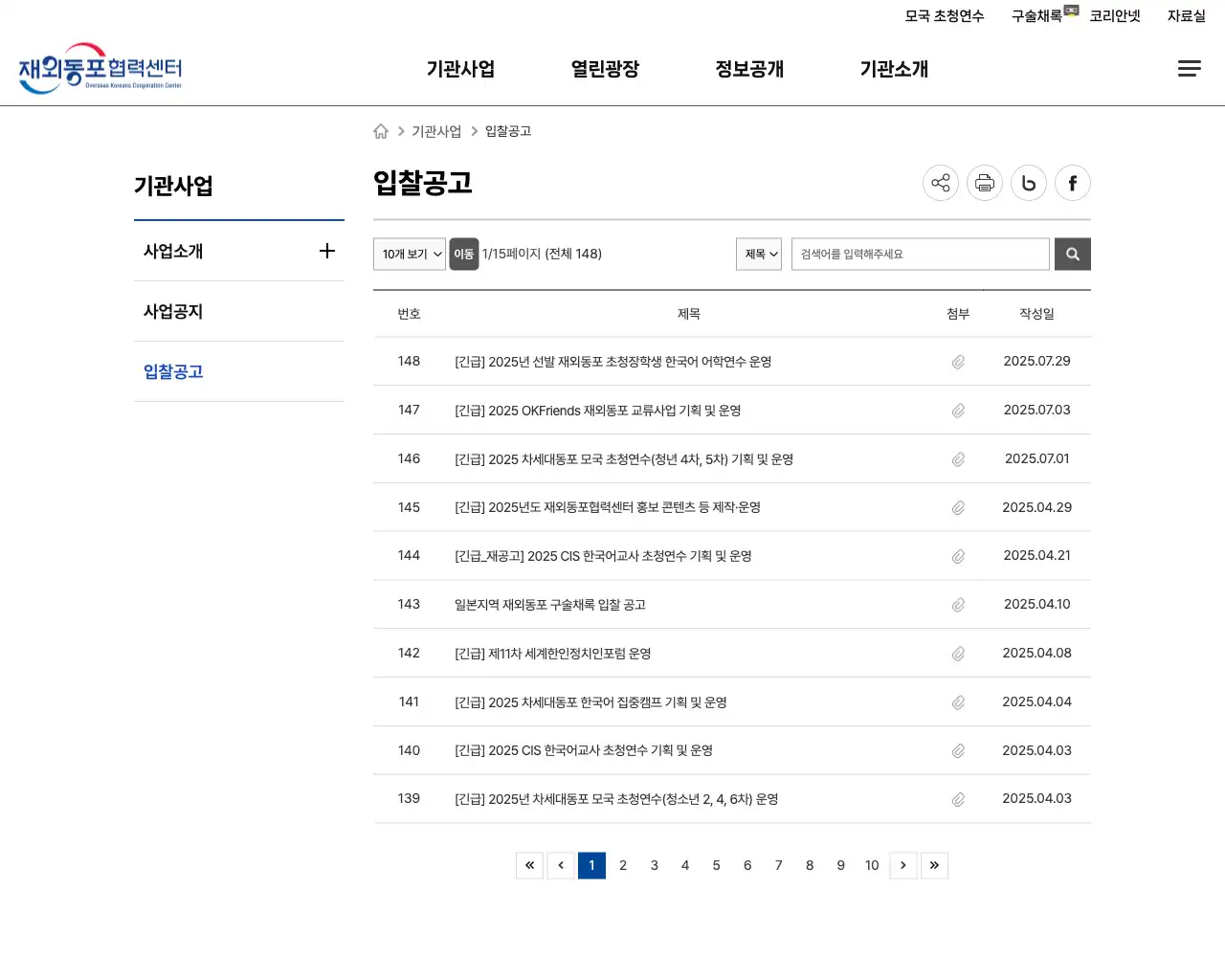Open the 10개 보기 dropdown
The width and height of the screenshot is (1225, 980).
coord(410,254)
